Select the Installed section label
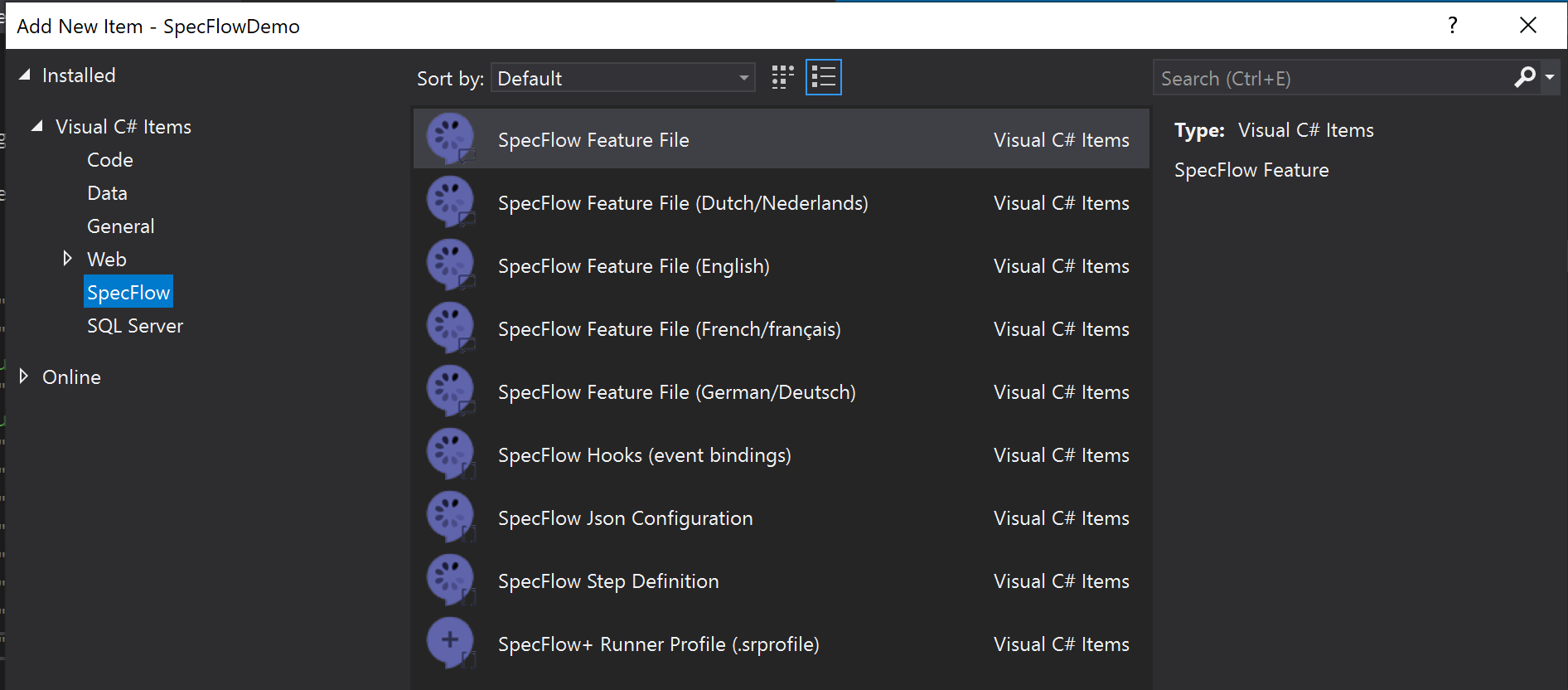The width and height of the screenshot is (1568, 690). tap(79, 75)
